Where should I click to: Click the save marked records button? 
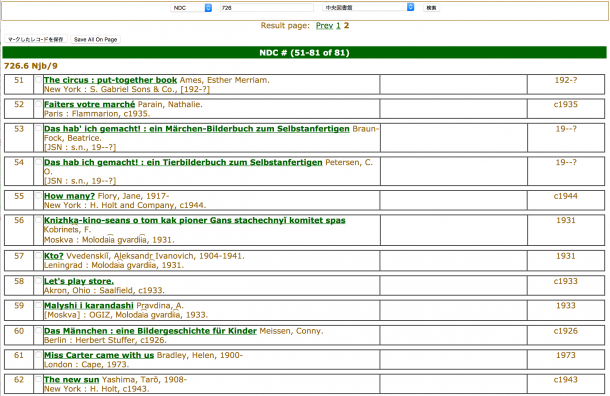pos(36,39)
